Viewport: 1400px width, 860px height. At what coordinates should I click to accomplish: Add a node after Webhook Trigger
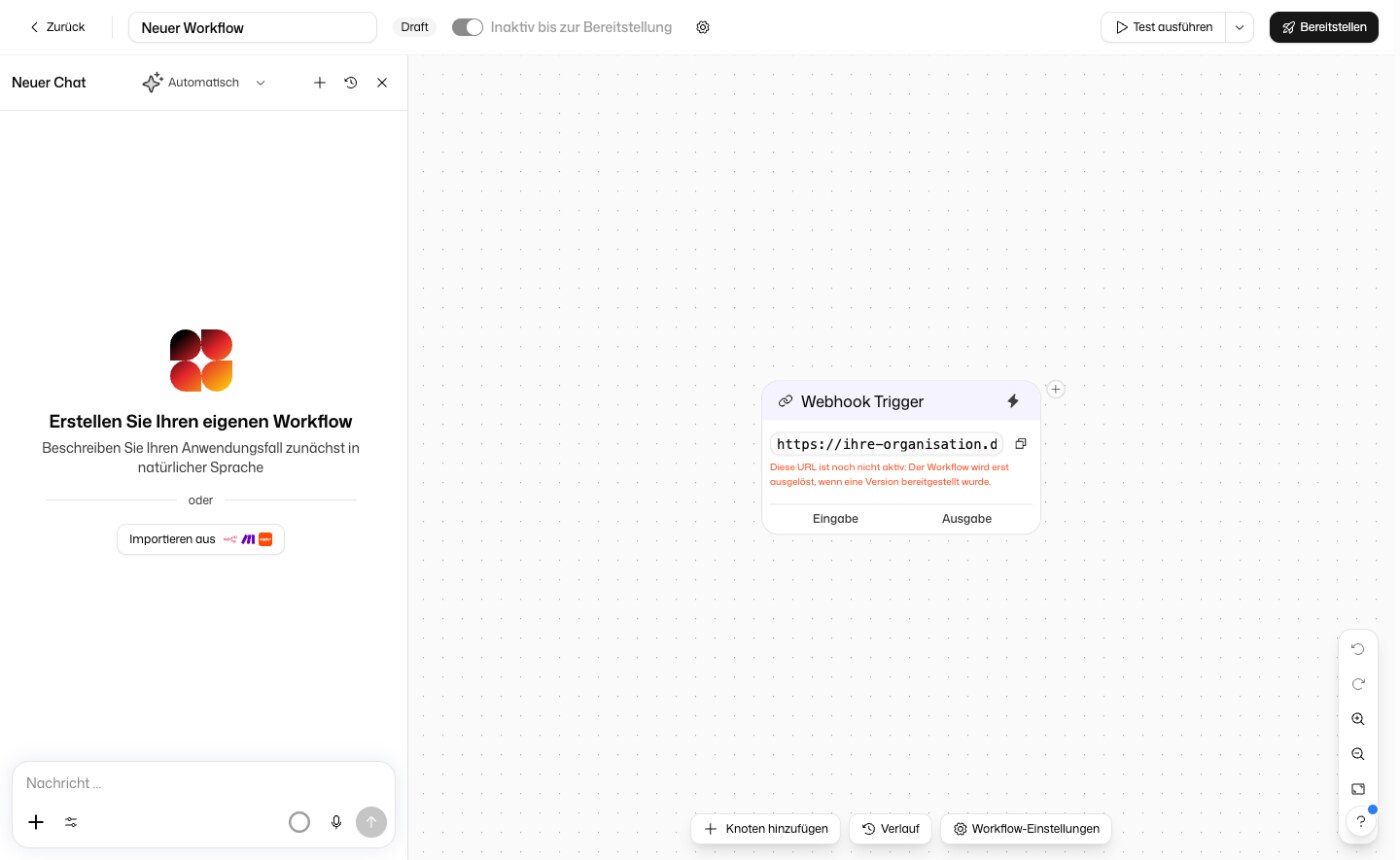coord(1056,389)
